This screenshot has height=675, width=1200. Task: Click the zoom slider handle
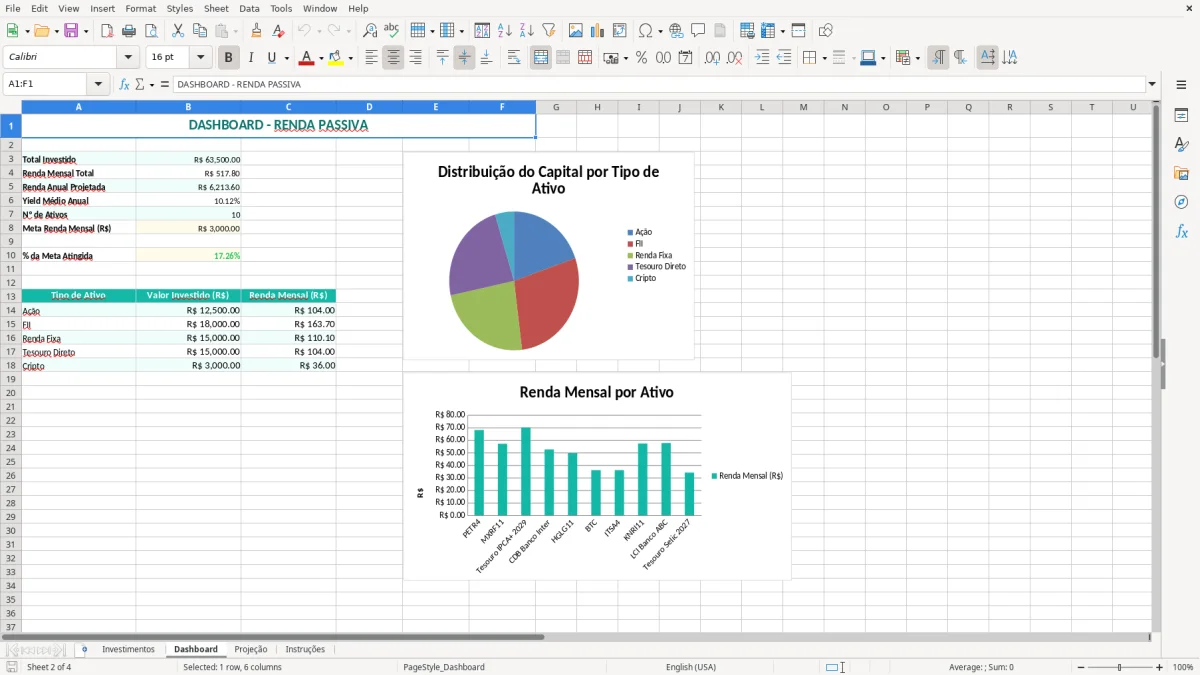point(1119,667)
